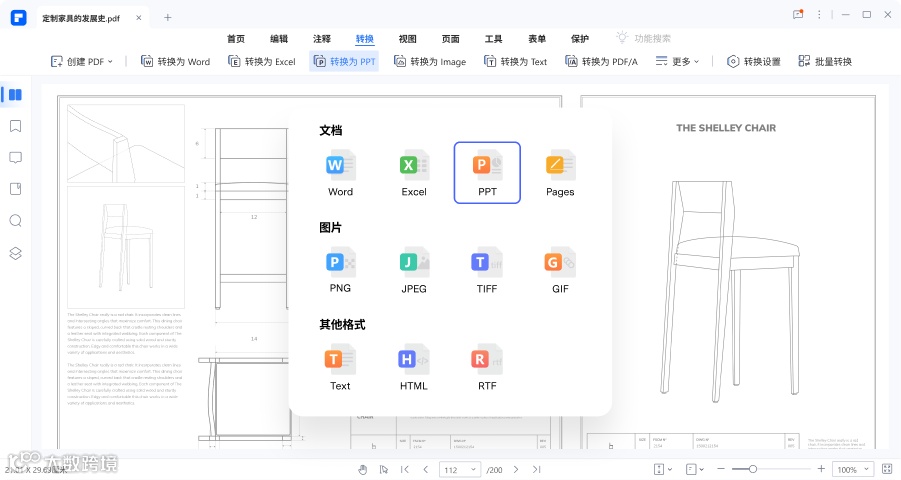The width and height of the screenshot is (901, 480).
Task: Pick TIFF image format
Action: [487, 270]
